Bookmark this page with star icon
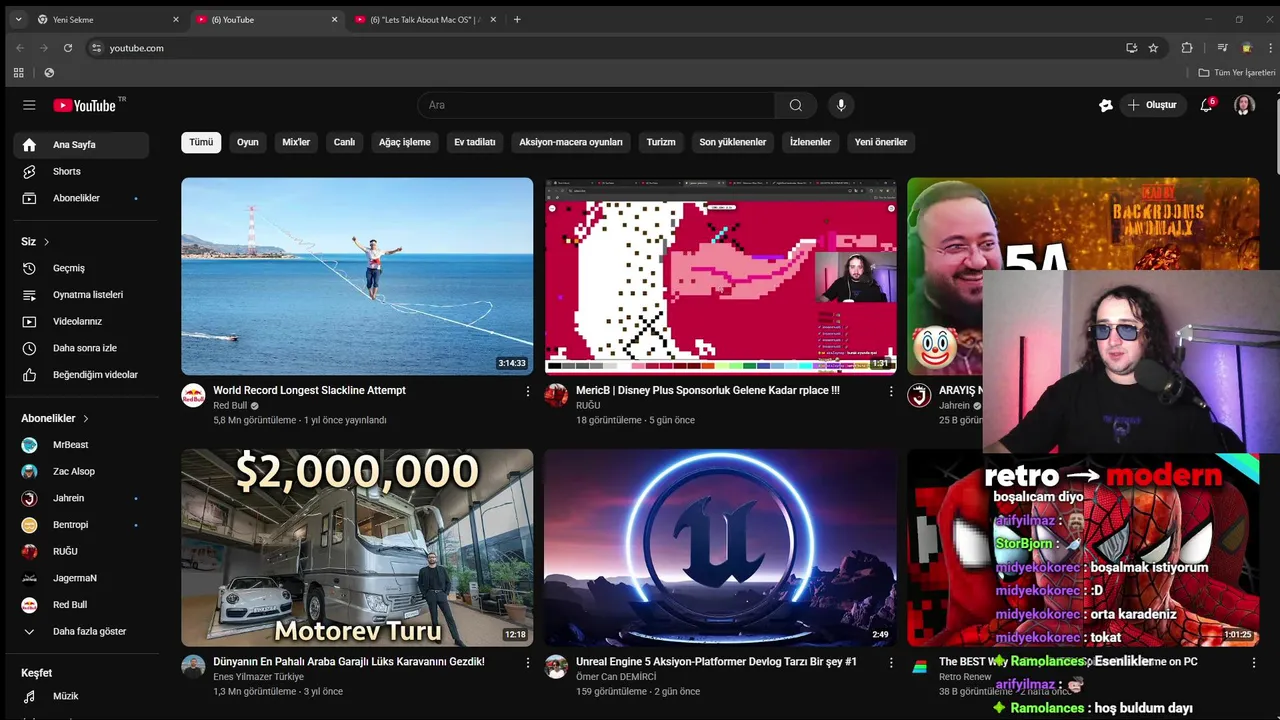This screenshot has width=1280, height=720. pyautogui.click(x=1153, y=48)
